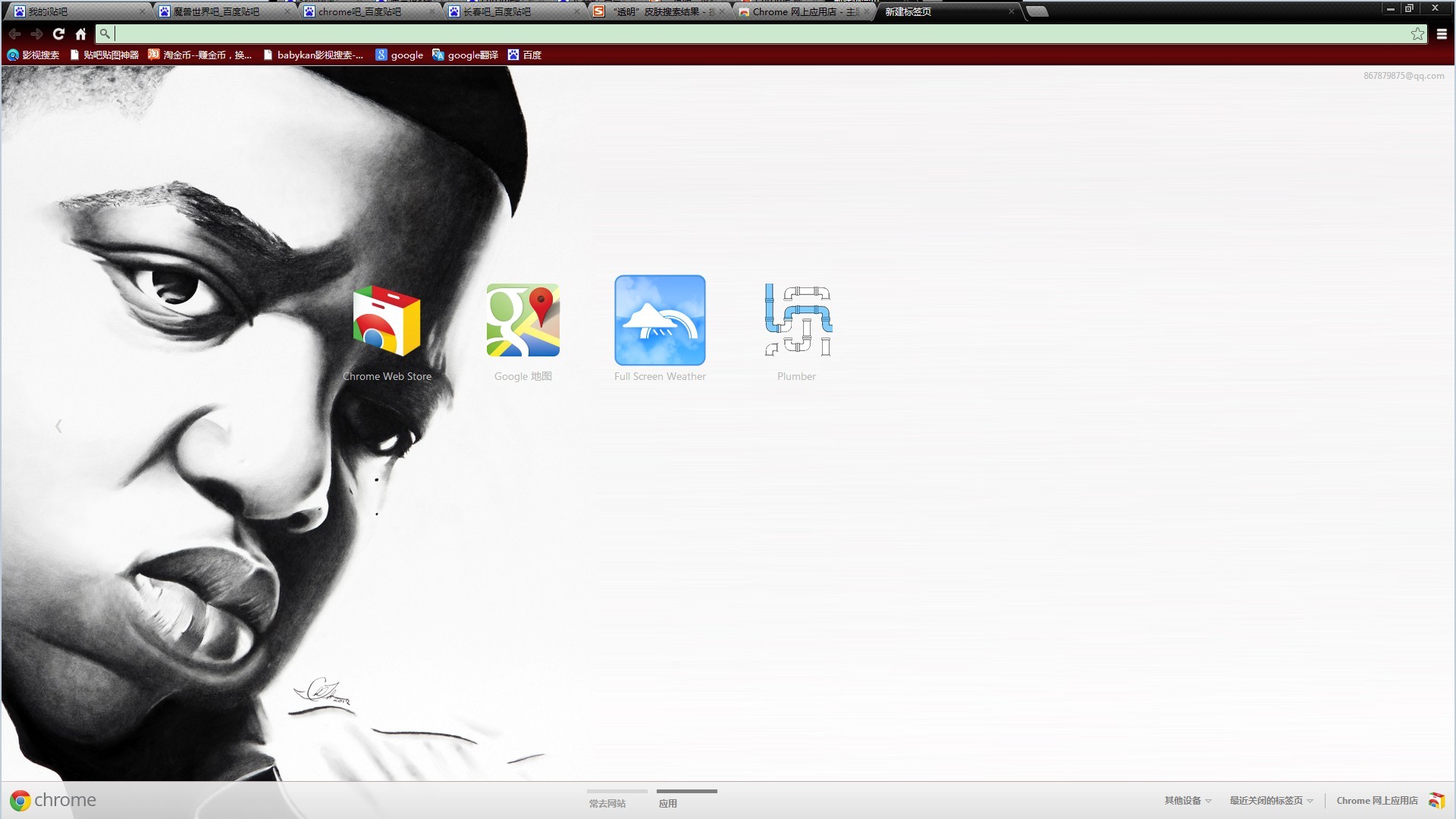Expand the 其他设备 dropdown
This screenshot has width=1456, height=819.
pos(1188,801)
